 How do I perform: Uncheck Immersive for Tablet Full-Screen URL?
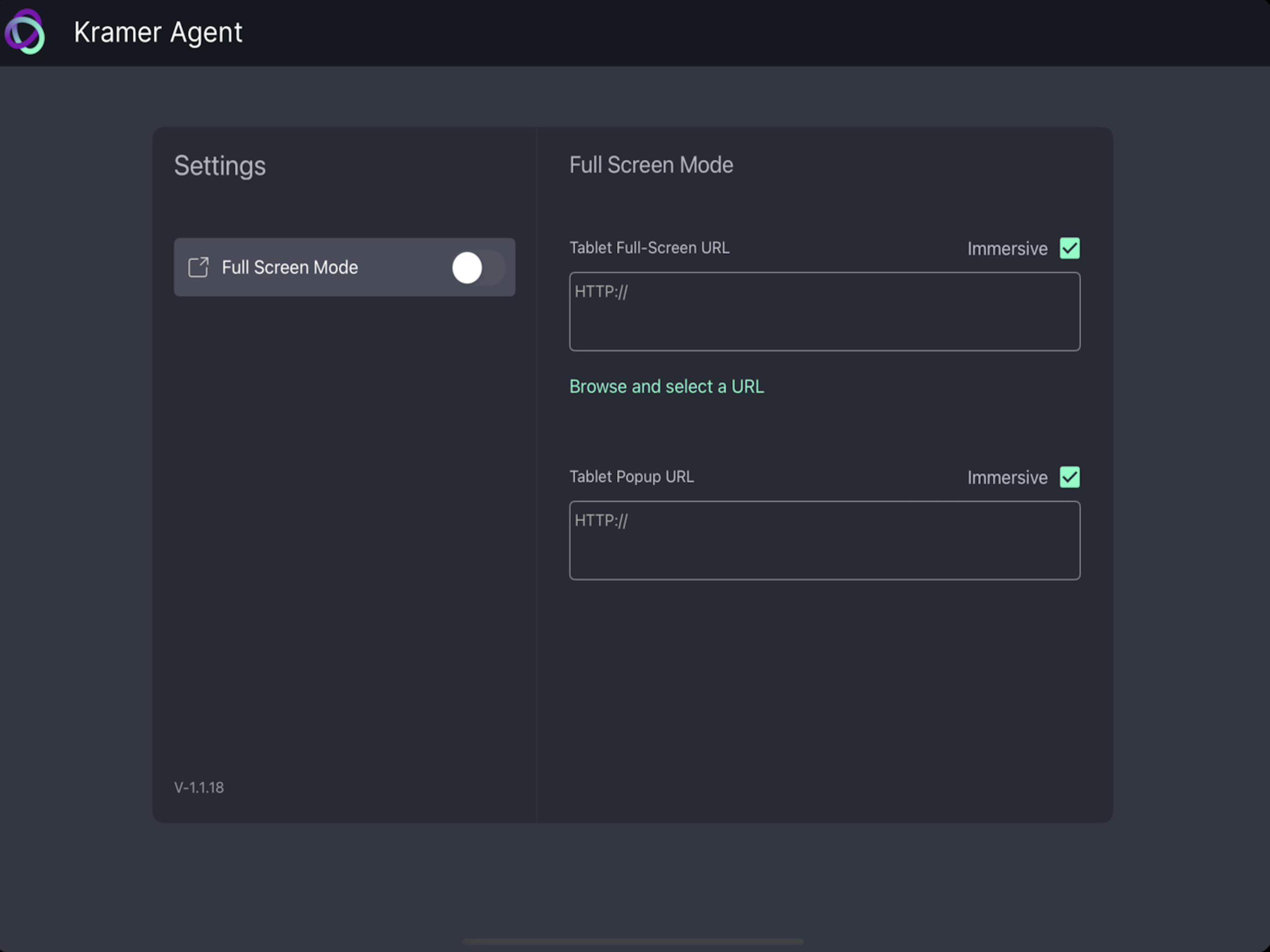click(x=1070, y=249)
